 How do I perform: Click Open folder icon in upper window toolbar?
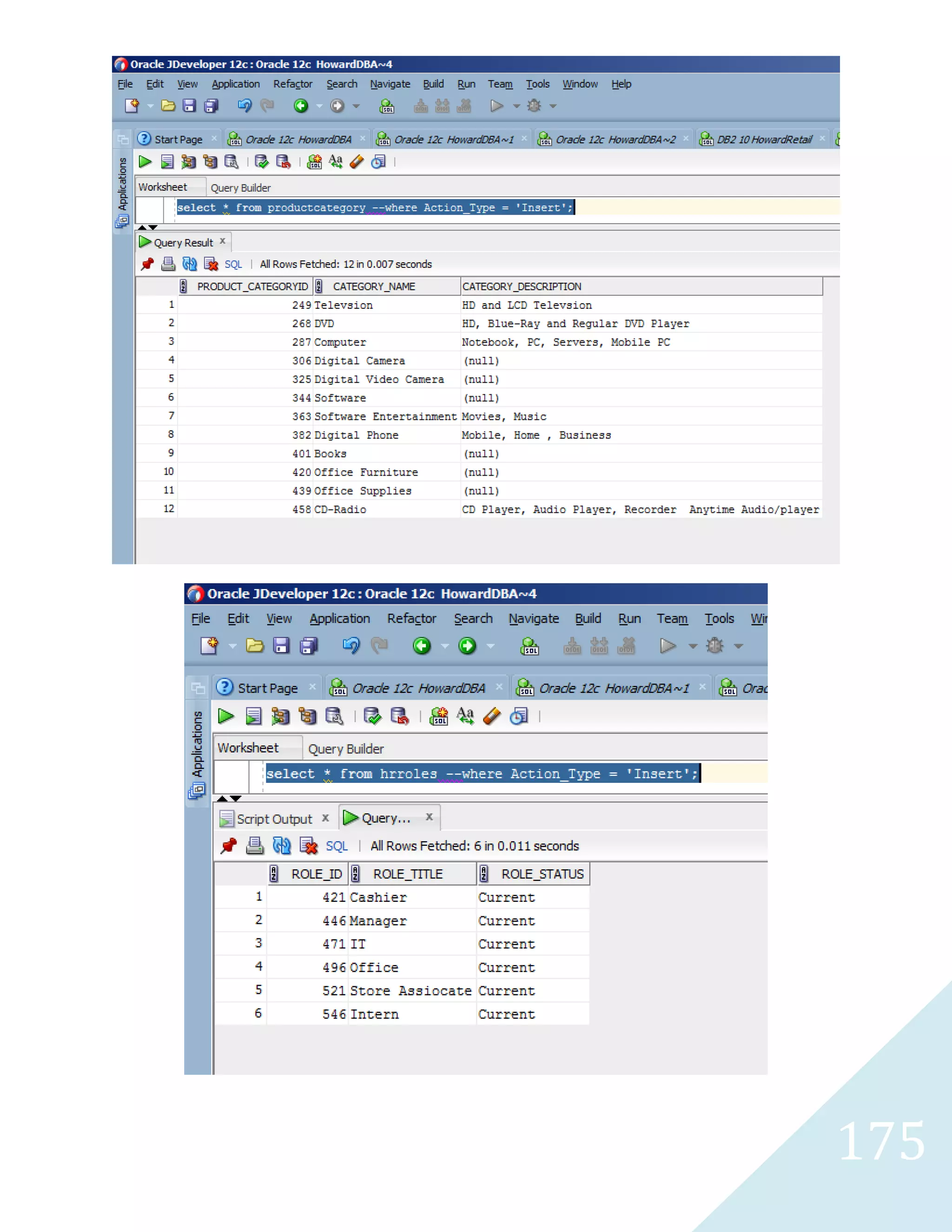coord(168,106)
